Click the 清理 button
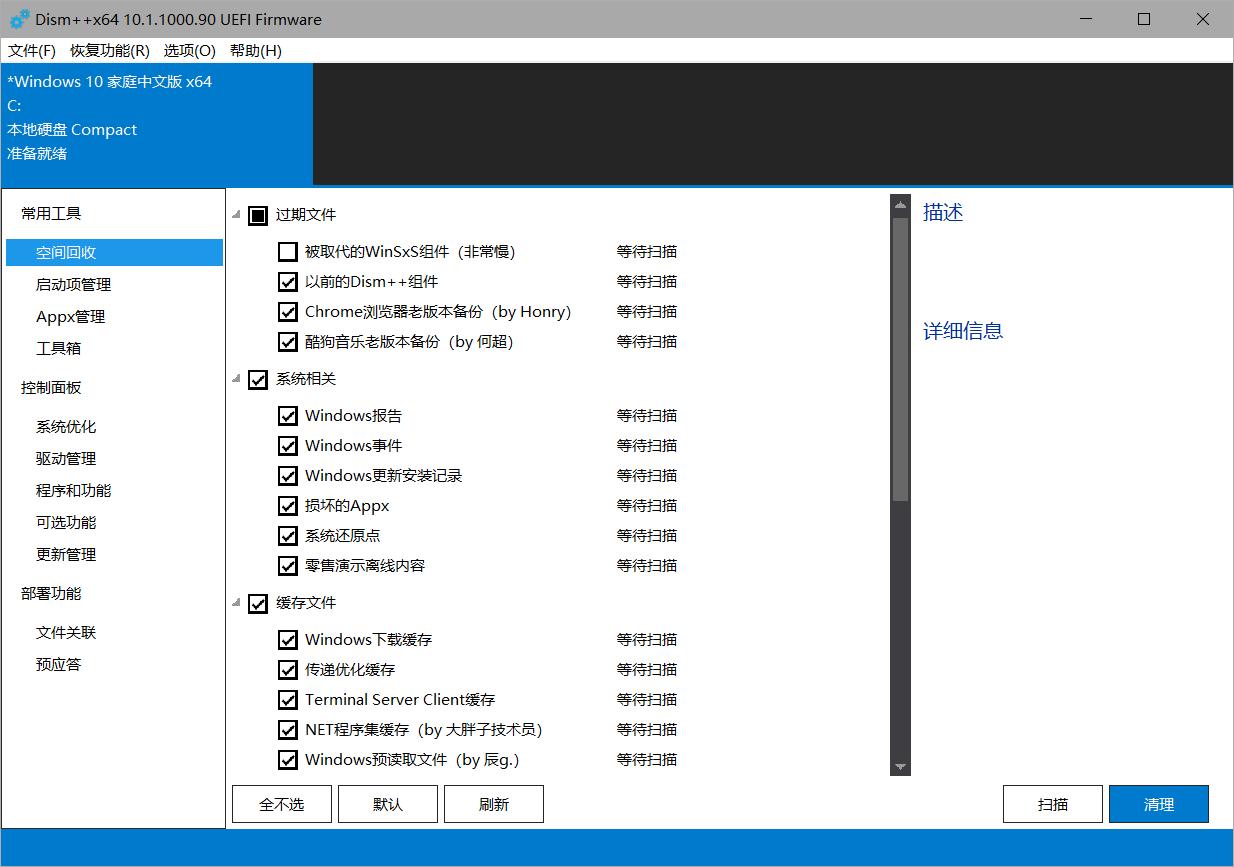Screen dimensions: 1234x867 (1158, 803)
